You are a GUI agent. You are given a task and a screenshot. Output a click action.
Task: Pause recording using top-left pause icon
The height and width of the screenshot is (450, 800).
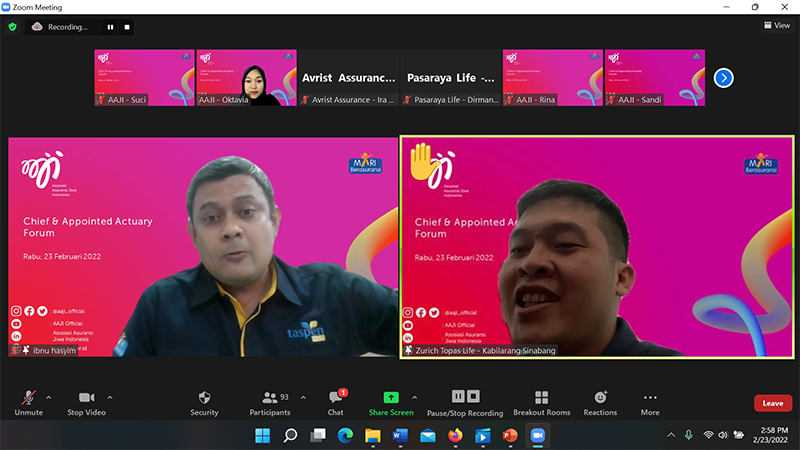coord(110,27)
